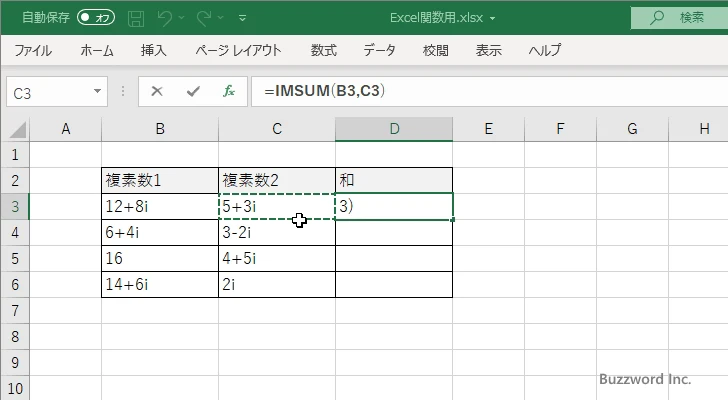The image size is (728, 400).
Task: Click cell containing 6+4i
Action: (x=160, y=232)
